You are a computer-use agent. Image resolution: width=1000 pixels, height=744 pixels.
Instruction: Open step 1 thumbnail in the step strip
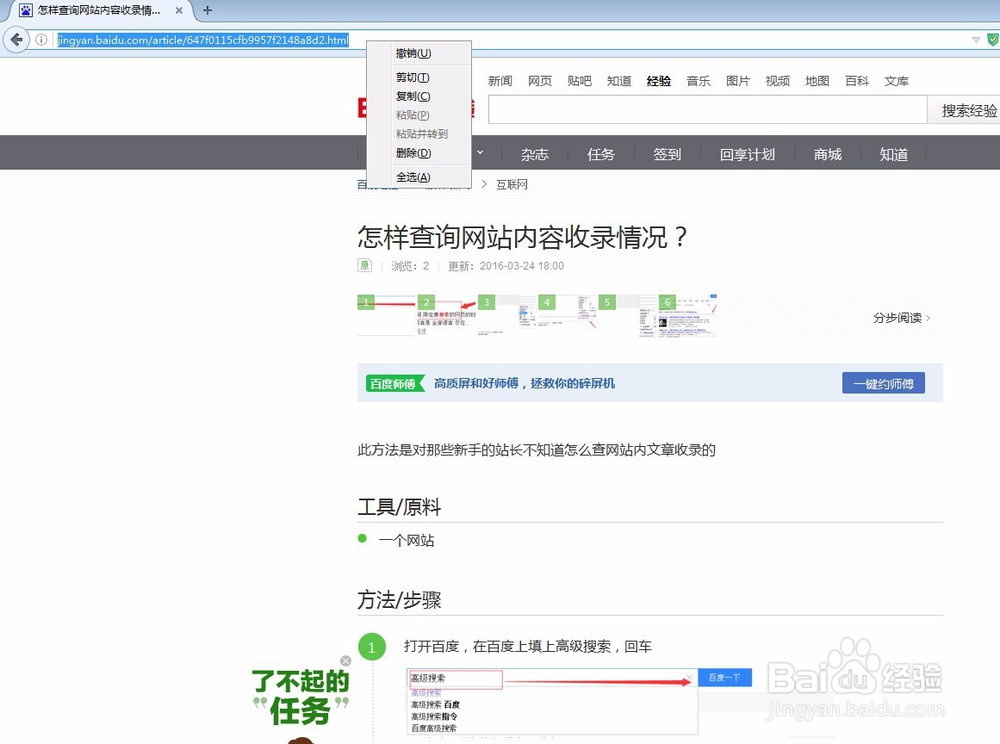coord(386,315)
